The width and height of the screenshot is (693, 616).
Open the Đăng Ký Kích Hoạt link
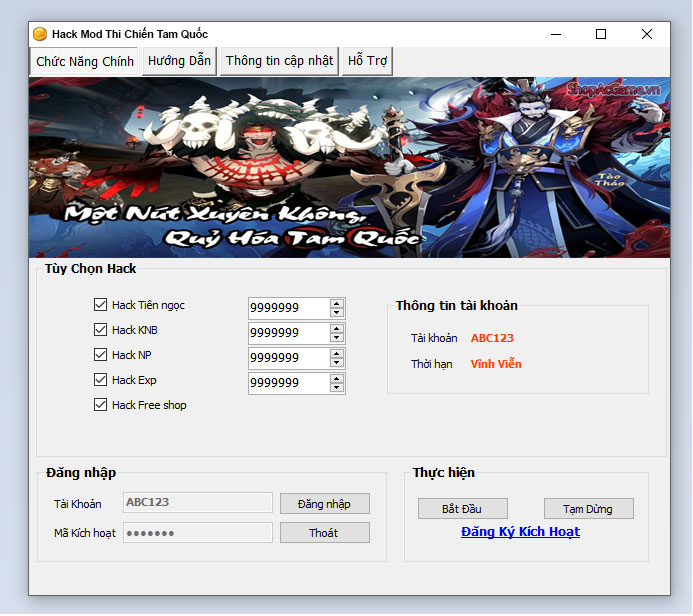pyautogui.click(x=520, y=532)
